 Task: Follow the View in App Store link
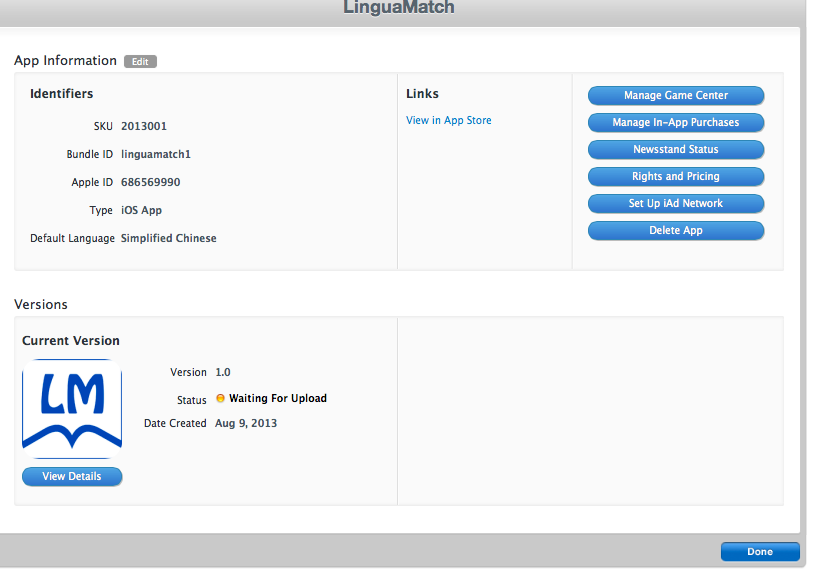pyautogui.click(x=449, y=120)
